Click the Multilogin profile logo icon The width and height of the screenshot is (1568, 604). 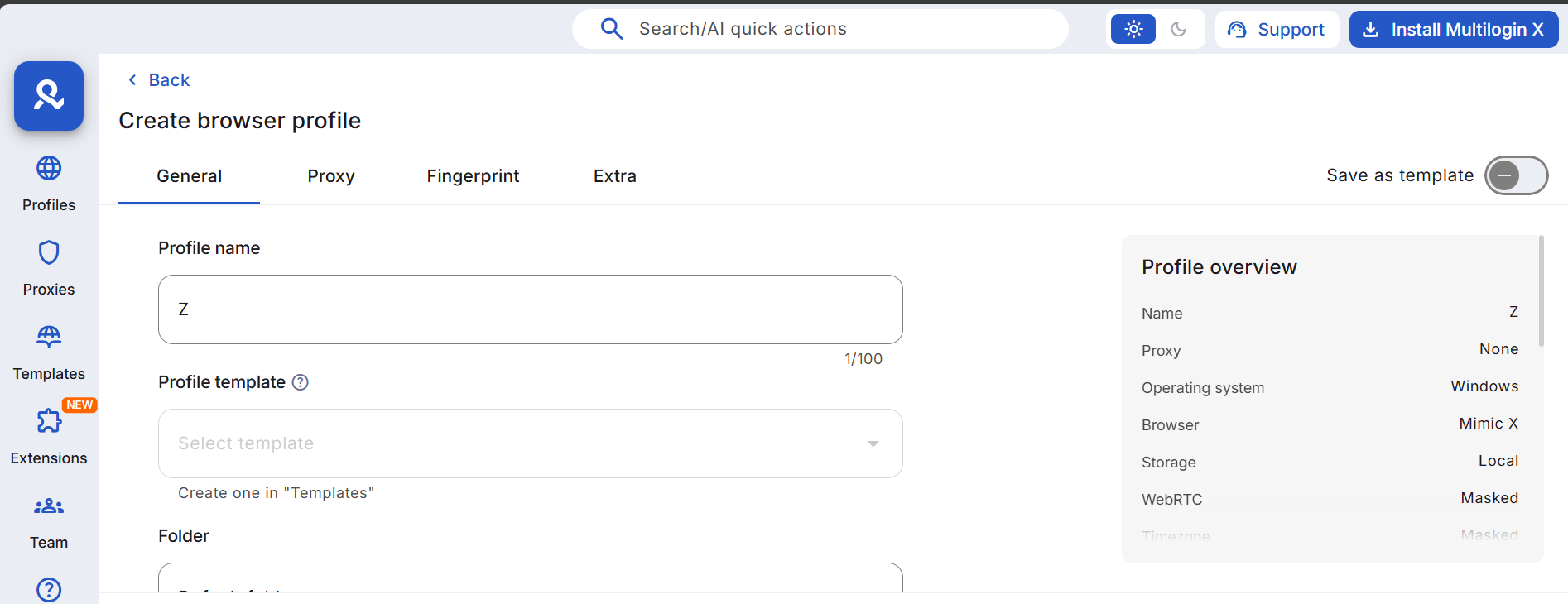(48, 96)
